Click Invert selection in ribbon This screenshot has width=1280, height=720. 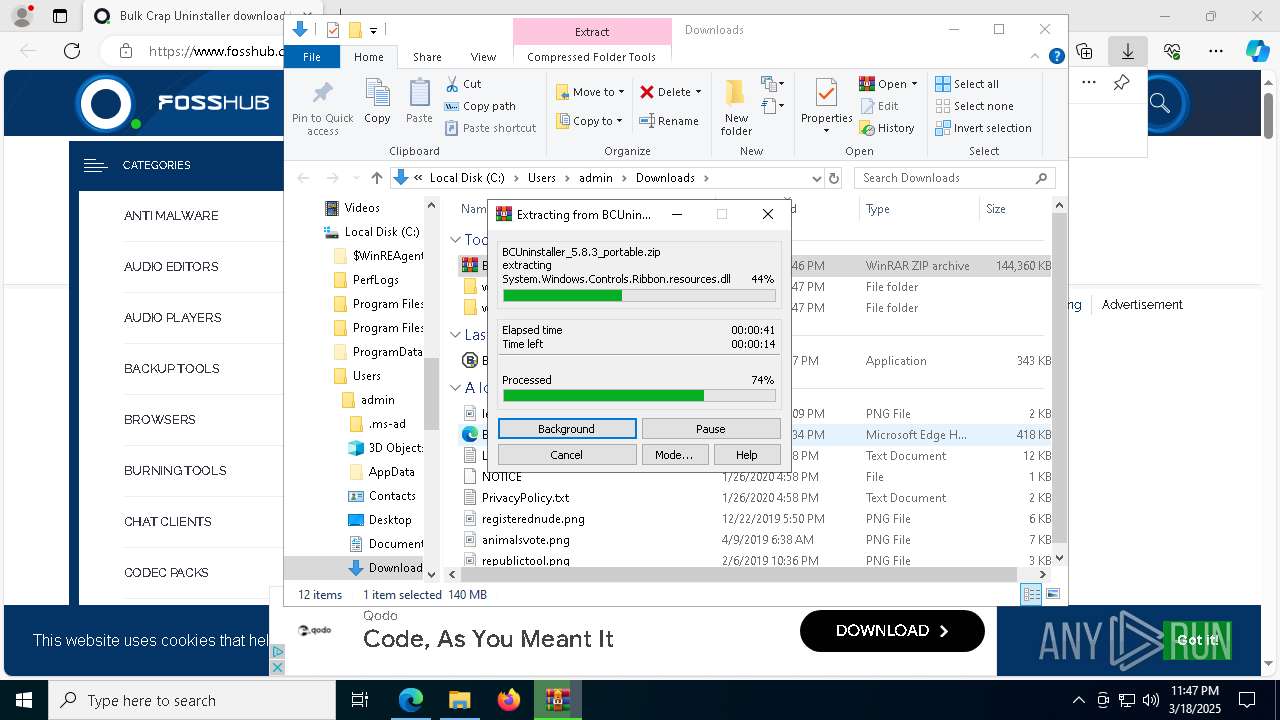(983, 128)
